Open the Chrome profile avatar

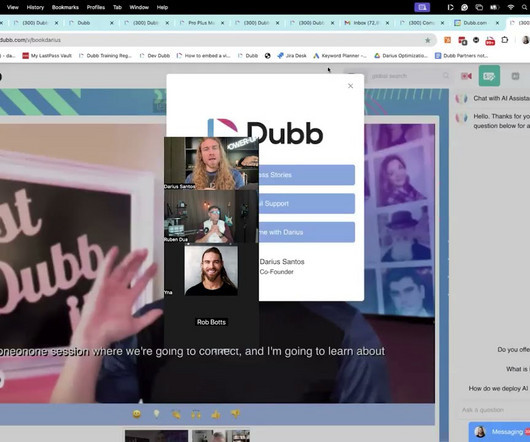tap(526, 40)
